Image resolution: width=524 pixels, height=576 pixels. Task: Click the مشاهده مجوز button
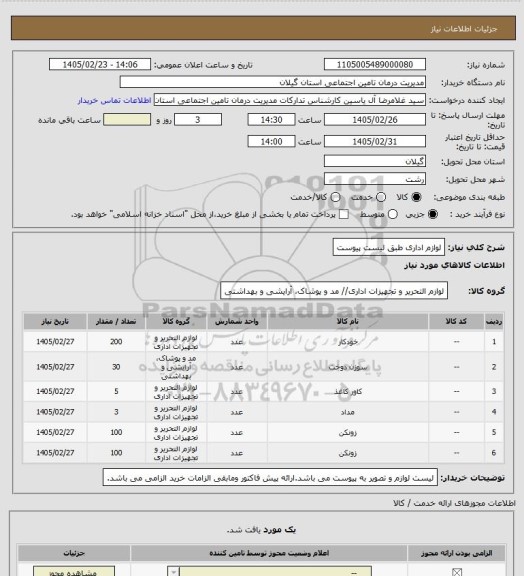coord(74,572)
